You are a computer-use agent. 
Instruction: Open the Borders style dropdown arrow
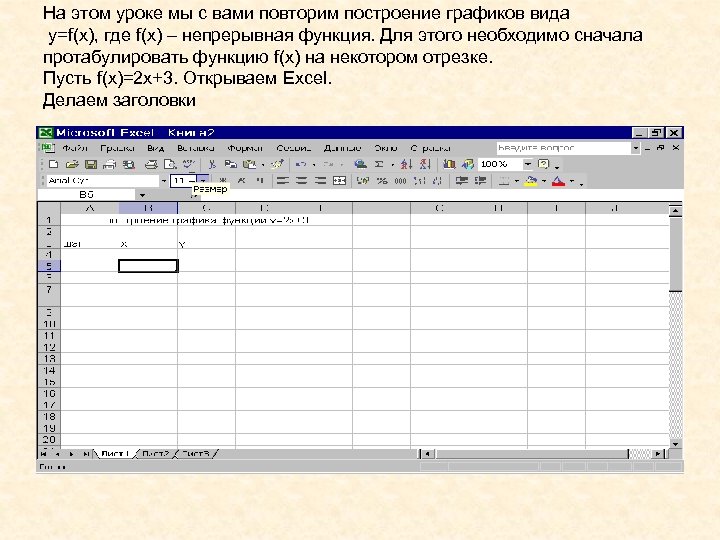[517, 181]
